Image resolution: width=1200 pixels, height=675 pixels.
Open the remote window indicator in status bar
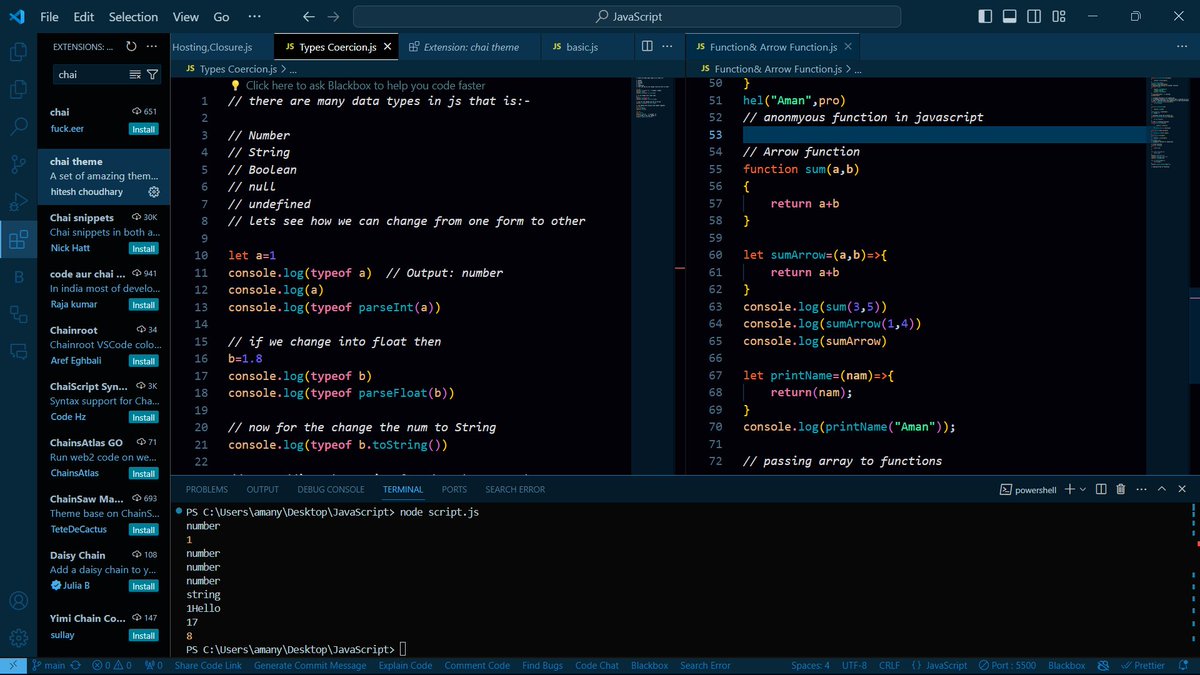(12, 665)
